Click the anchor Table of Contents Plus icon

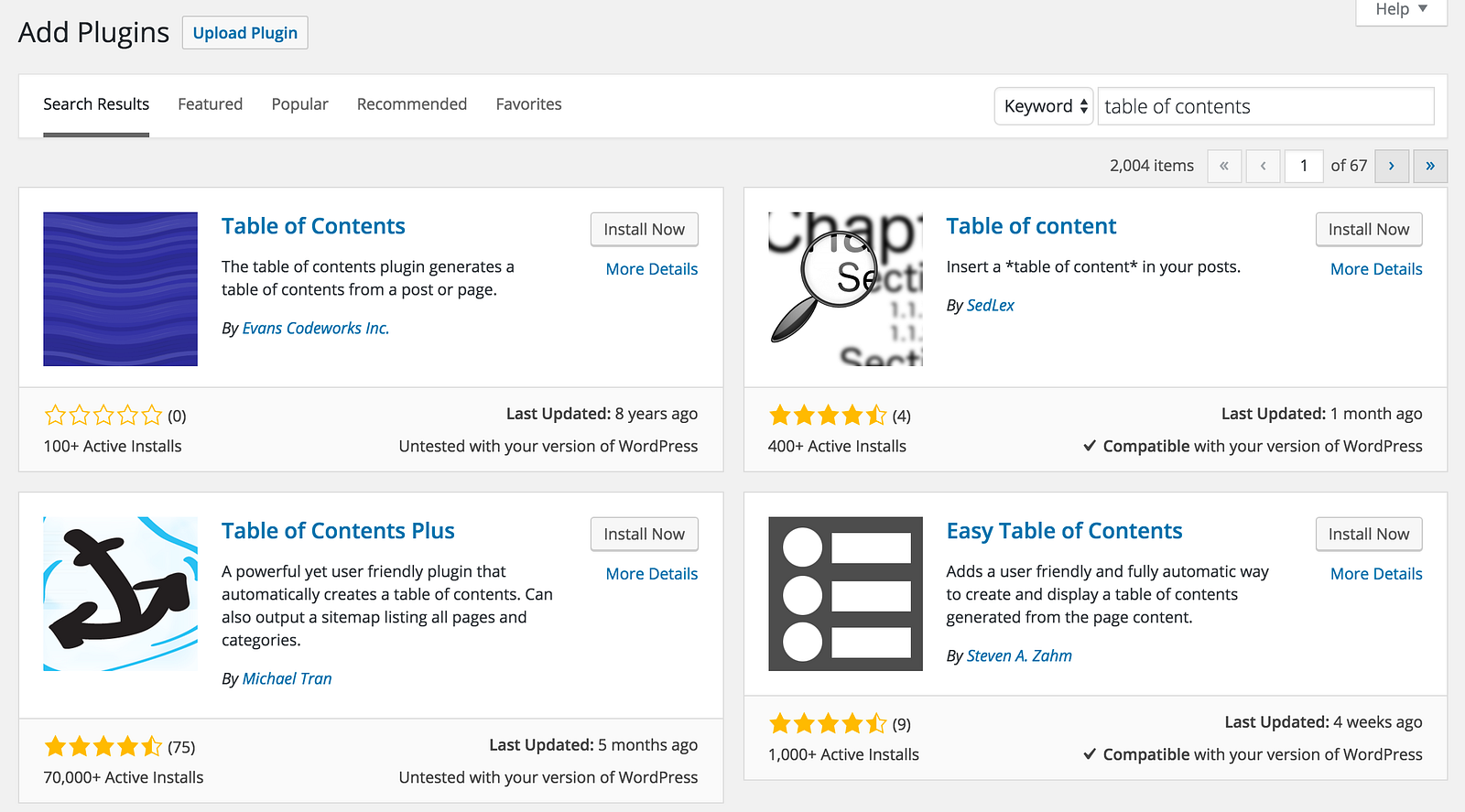pyautogui.click(x=120, y=594)
